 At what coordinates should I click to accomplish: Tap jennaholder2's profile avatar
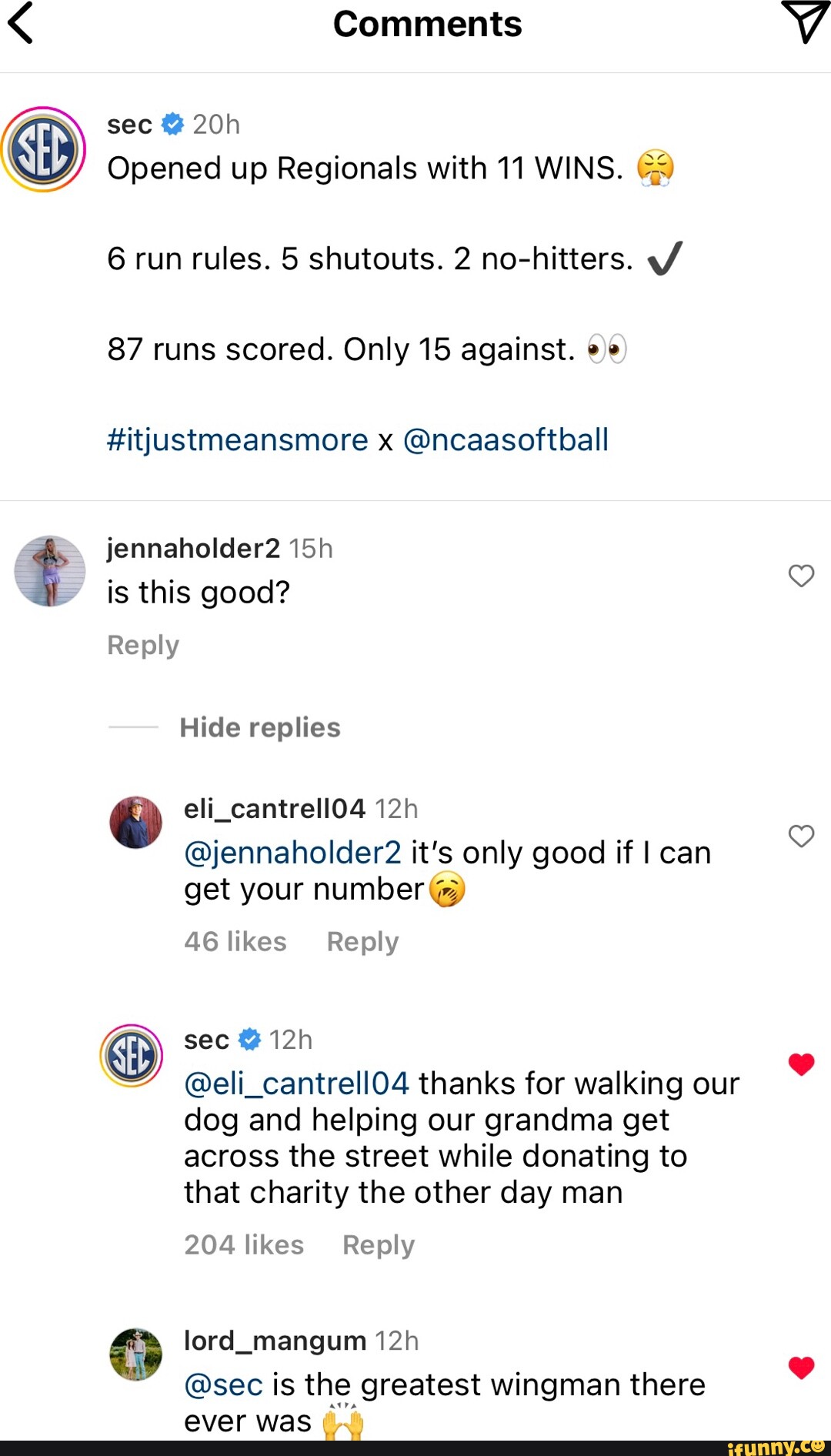(50, 571)
